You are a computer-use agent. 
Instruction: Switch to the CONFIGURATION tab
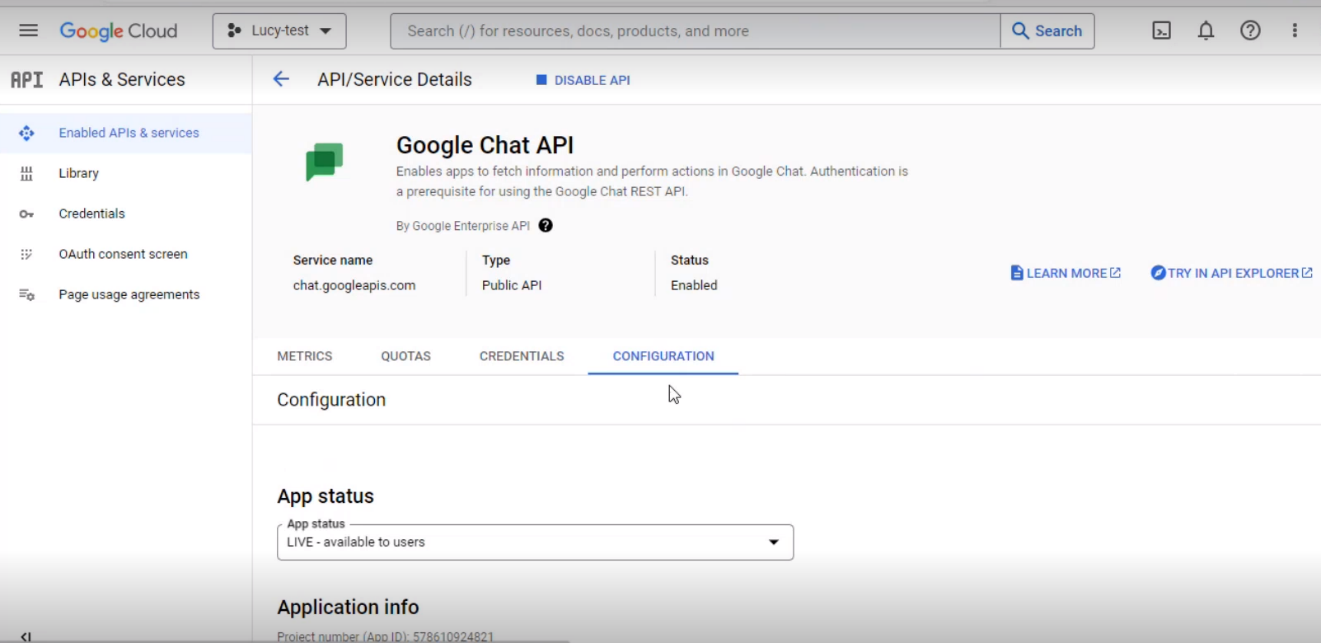tap(663, 356)
